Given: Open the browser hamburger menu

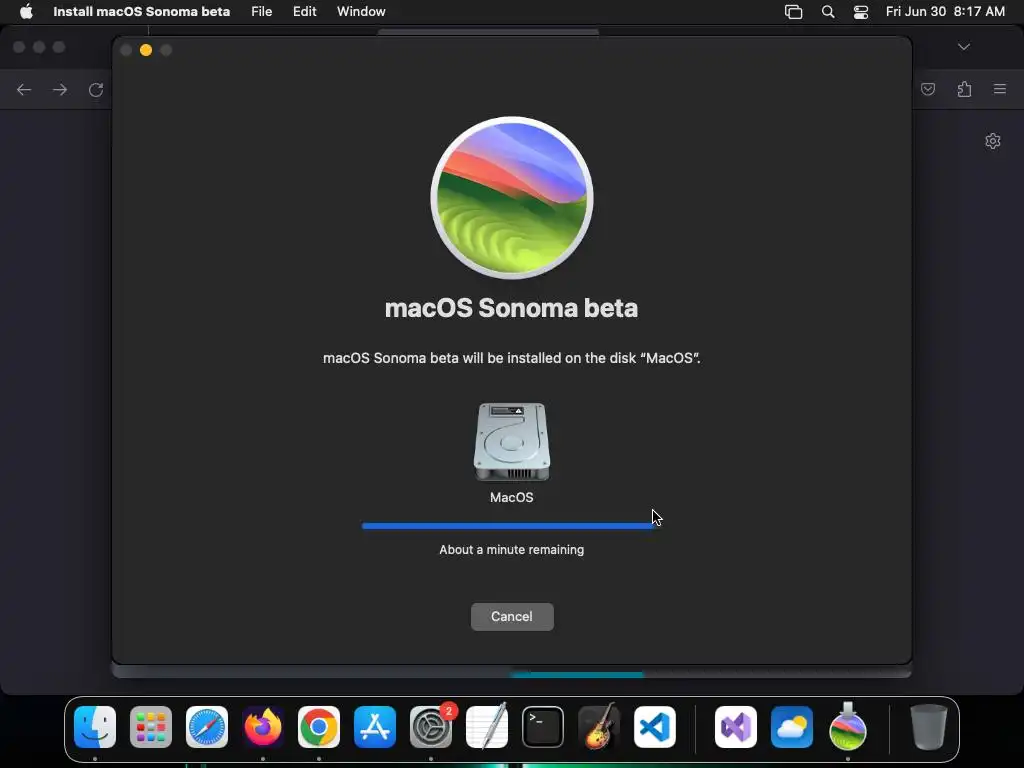Looking at the screenshot, I should (x=1000, y=89).
